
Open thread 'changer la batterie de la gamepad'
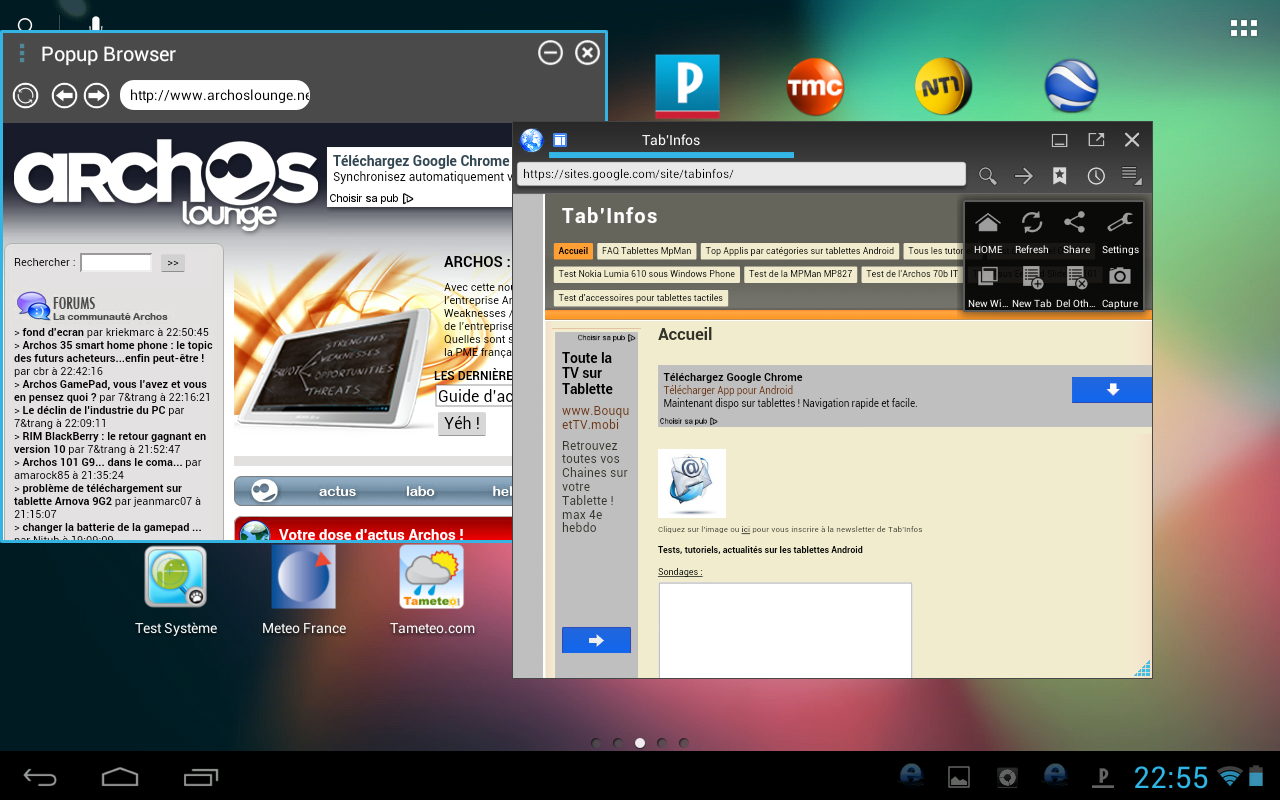click(112, 527)
